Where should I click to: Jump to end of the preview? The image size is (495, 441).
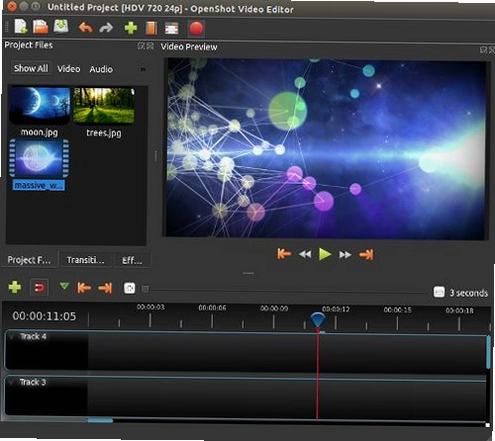click(x=366, y=255)
